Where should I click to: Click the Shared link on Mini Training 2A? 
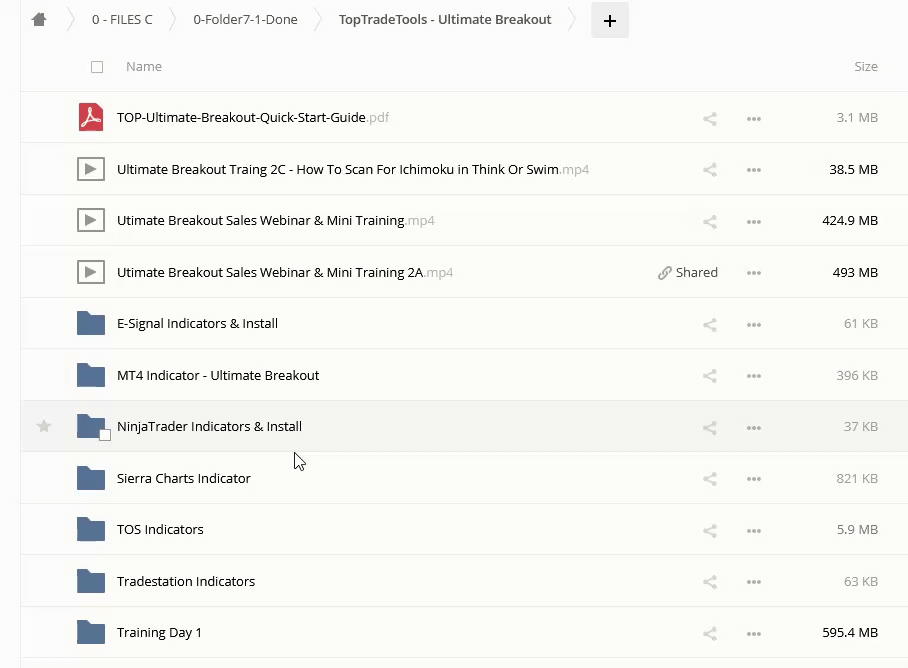688,272
